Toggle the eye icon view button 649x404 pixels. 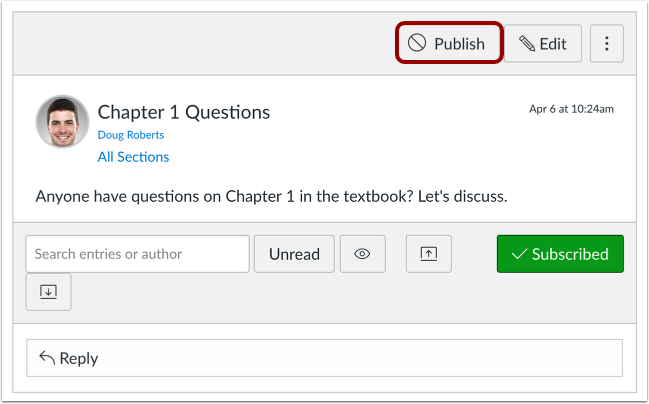(x=362, y=254)
